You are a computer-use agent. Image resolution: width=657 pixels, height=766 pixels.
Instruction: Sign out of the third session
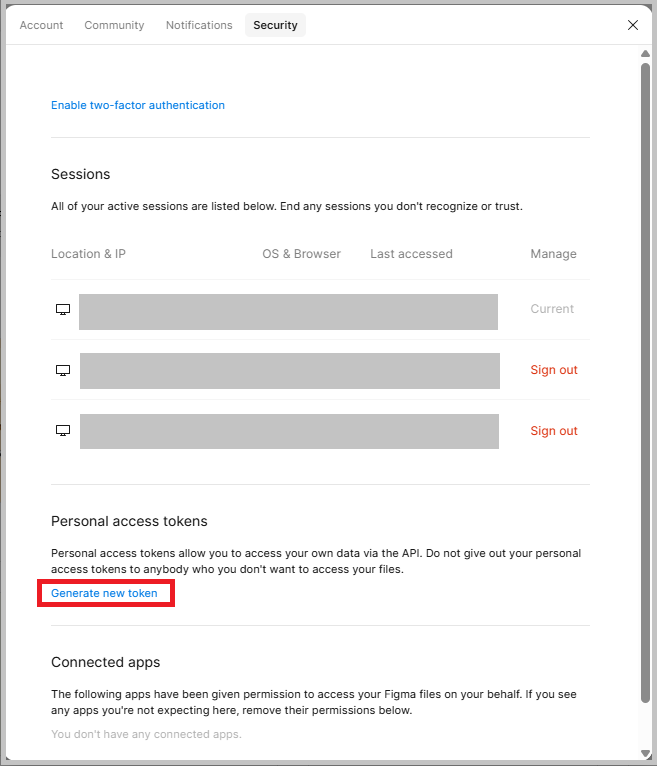pos(554,431)
